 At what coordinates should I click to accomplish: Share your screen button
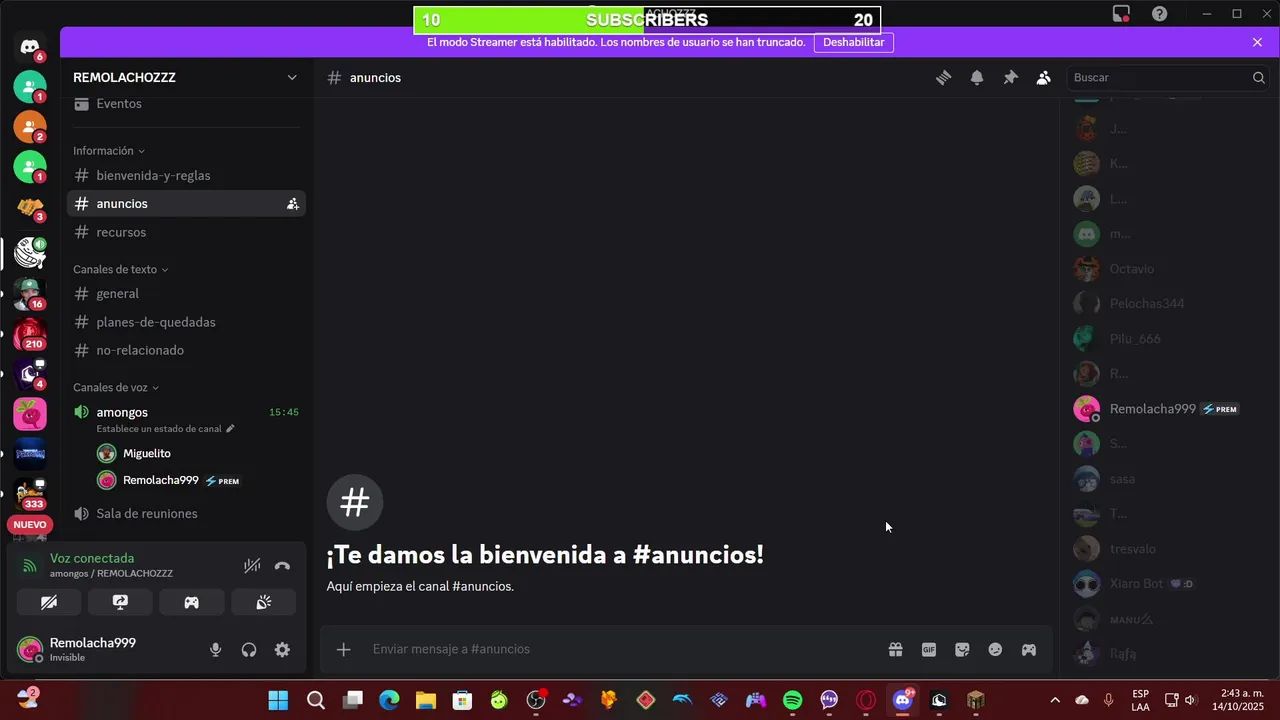(x=120, y=602)
